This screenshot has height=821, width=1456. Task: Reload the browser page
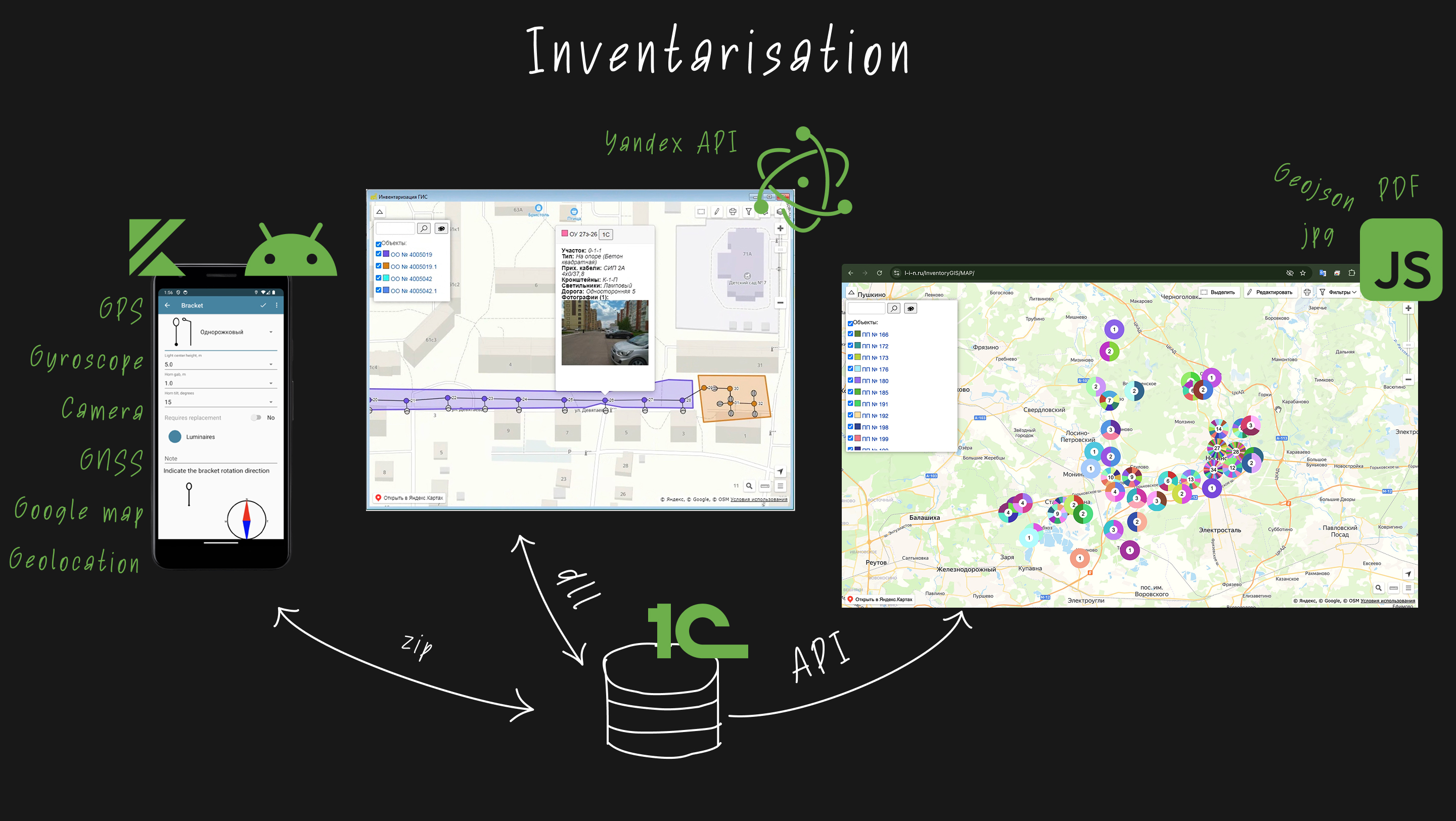click(880, 273)
